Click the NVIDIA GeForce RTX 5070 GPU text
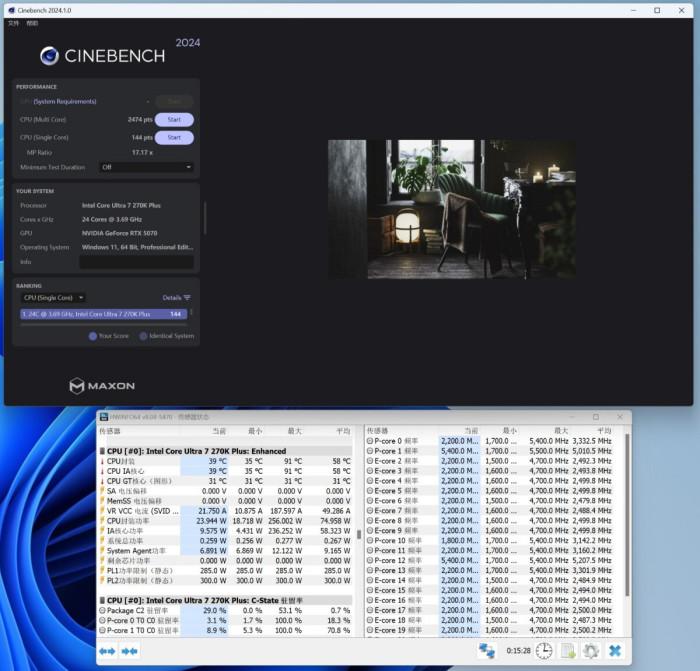700x671 pixels. 119,233
